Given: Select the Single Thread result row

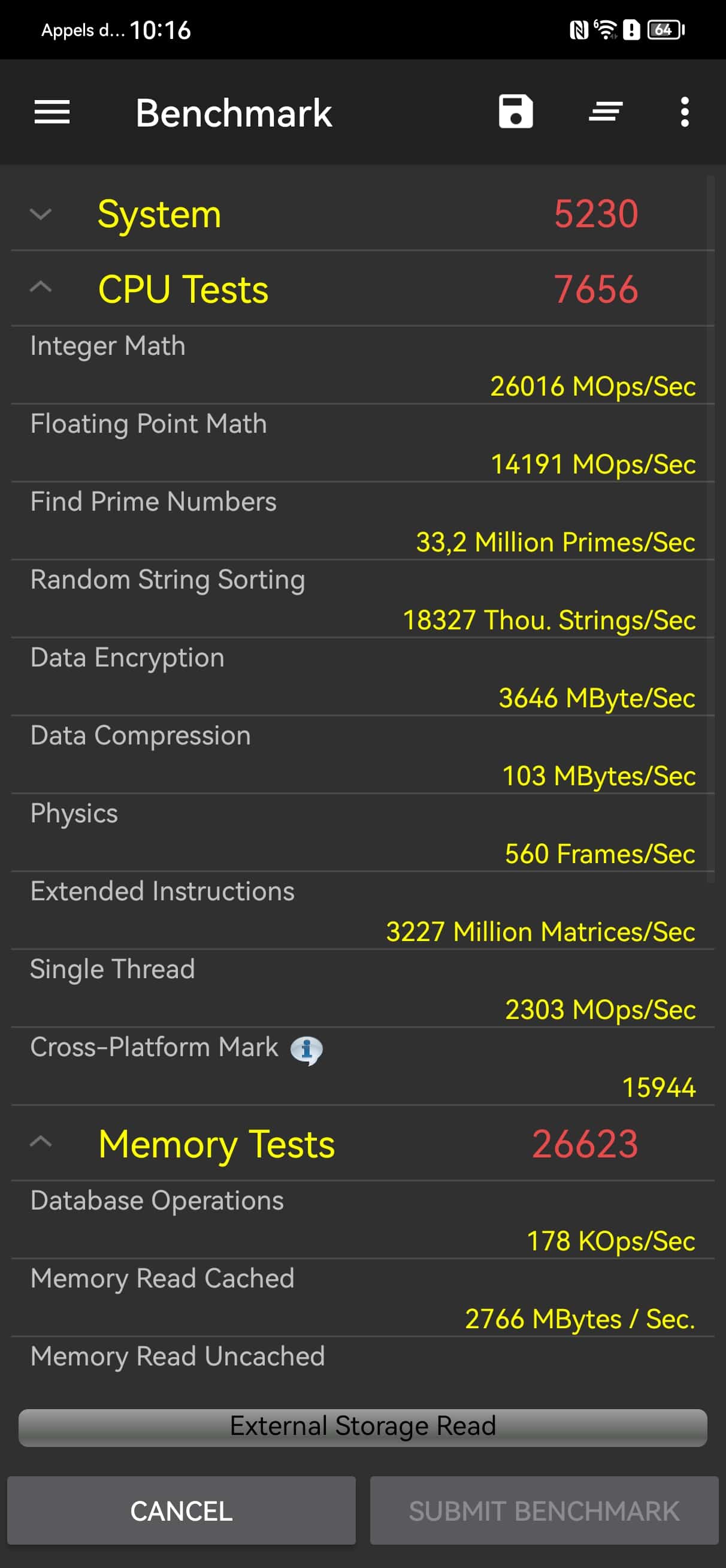Looking at the screenshot, I should (x=362, y=988).
